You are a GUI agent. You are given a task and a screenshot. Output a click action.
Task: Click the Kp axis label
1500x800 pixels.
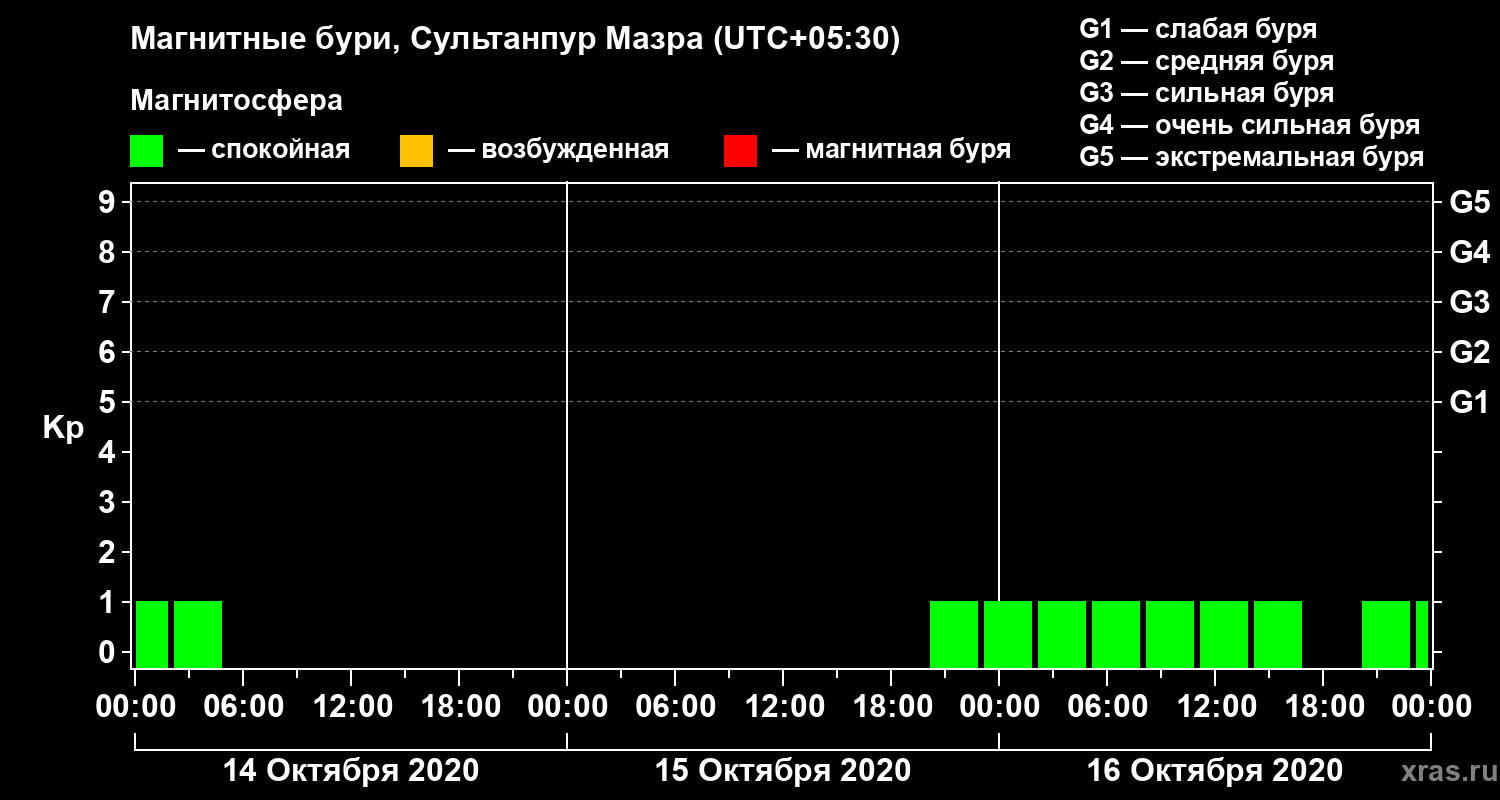(x=63, y=428)
